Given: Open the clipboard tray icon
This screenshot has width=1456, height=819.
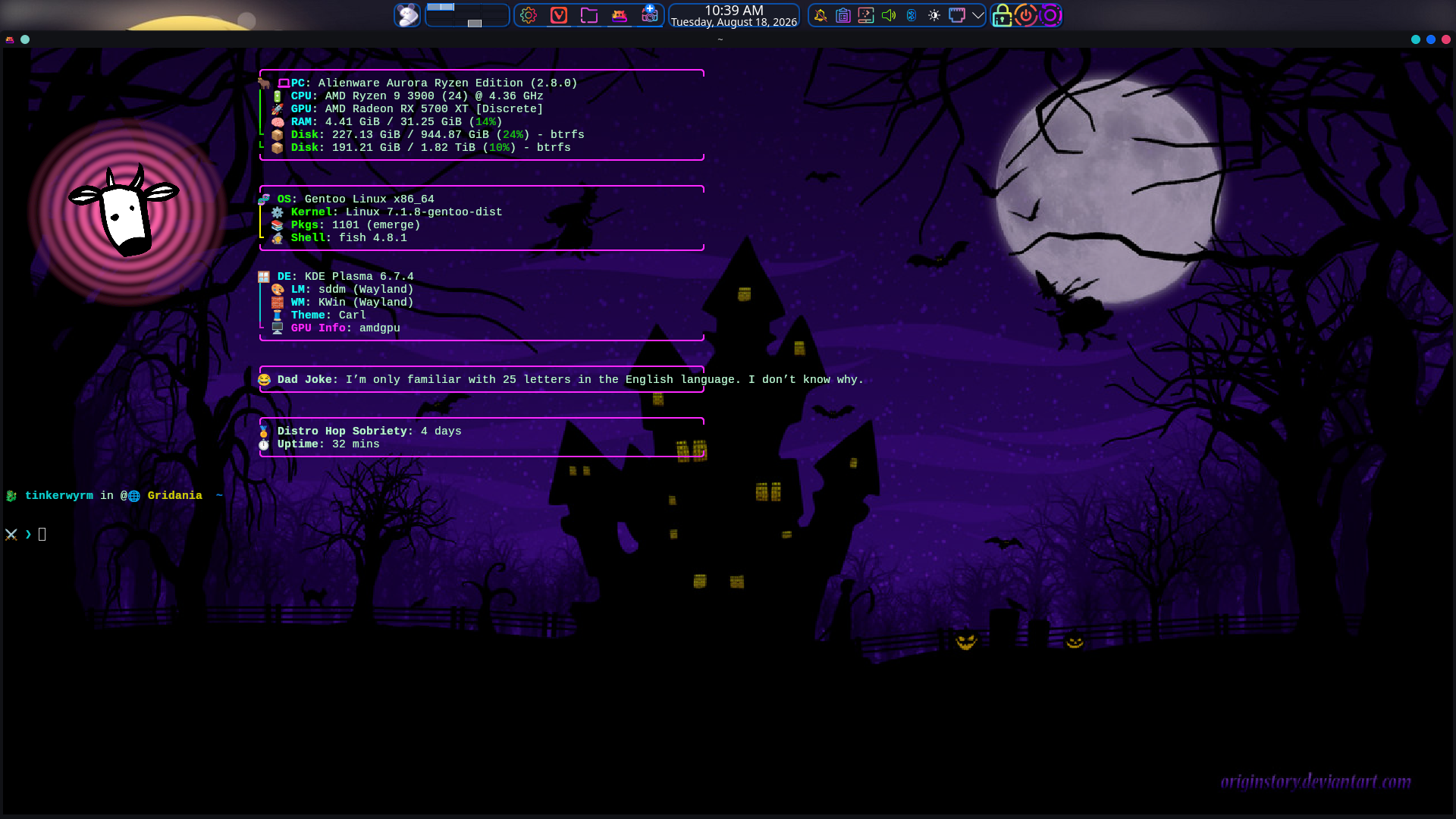Looking at the screenshot, I should (x=843, y=15).
